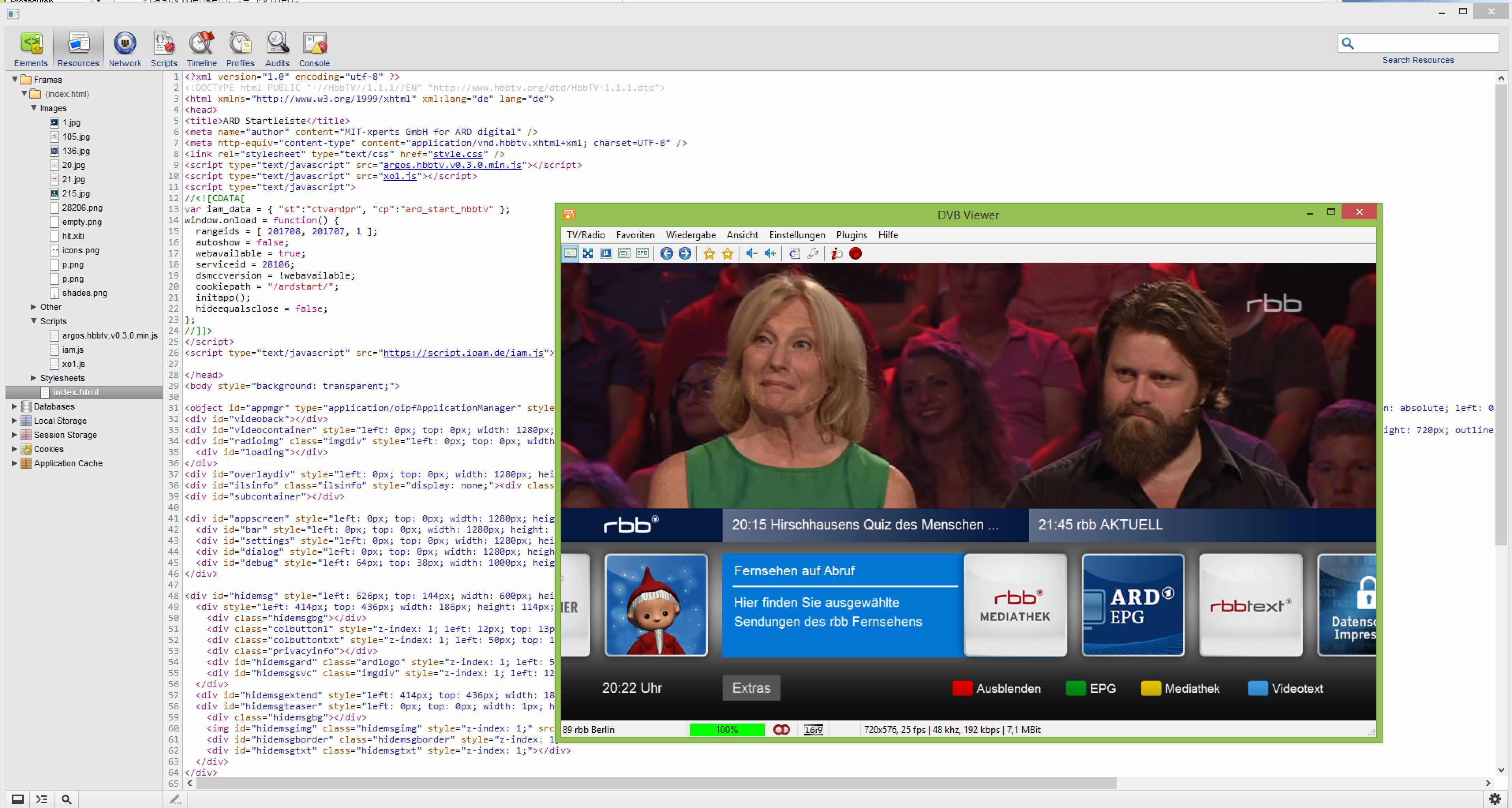Click the Extras button in HbbTV overlay
The height and width of the screenshot is (808, 1512).
point(751,688)
